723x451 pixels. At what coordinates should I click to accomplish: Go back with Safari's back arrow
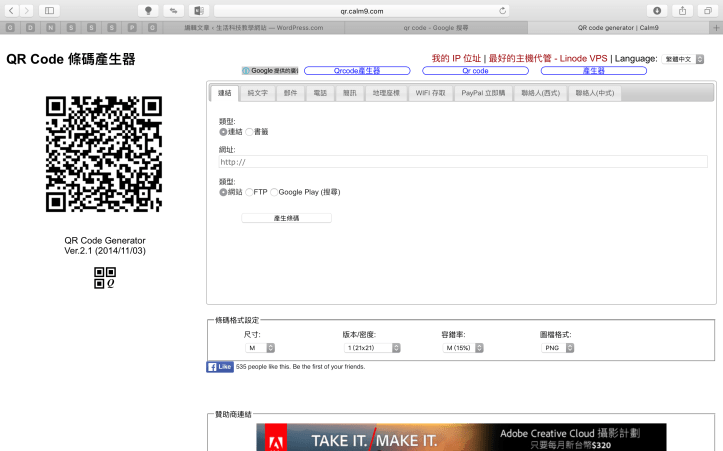coord(11,10)
